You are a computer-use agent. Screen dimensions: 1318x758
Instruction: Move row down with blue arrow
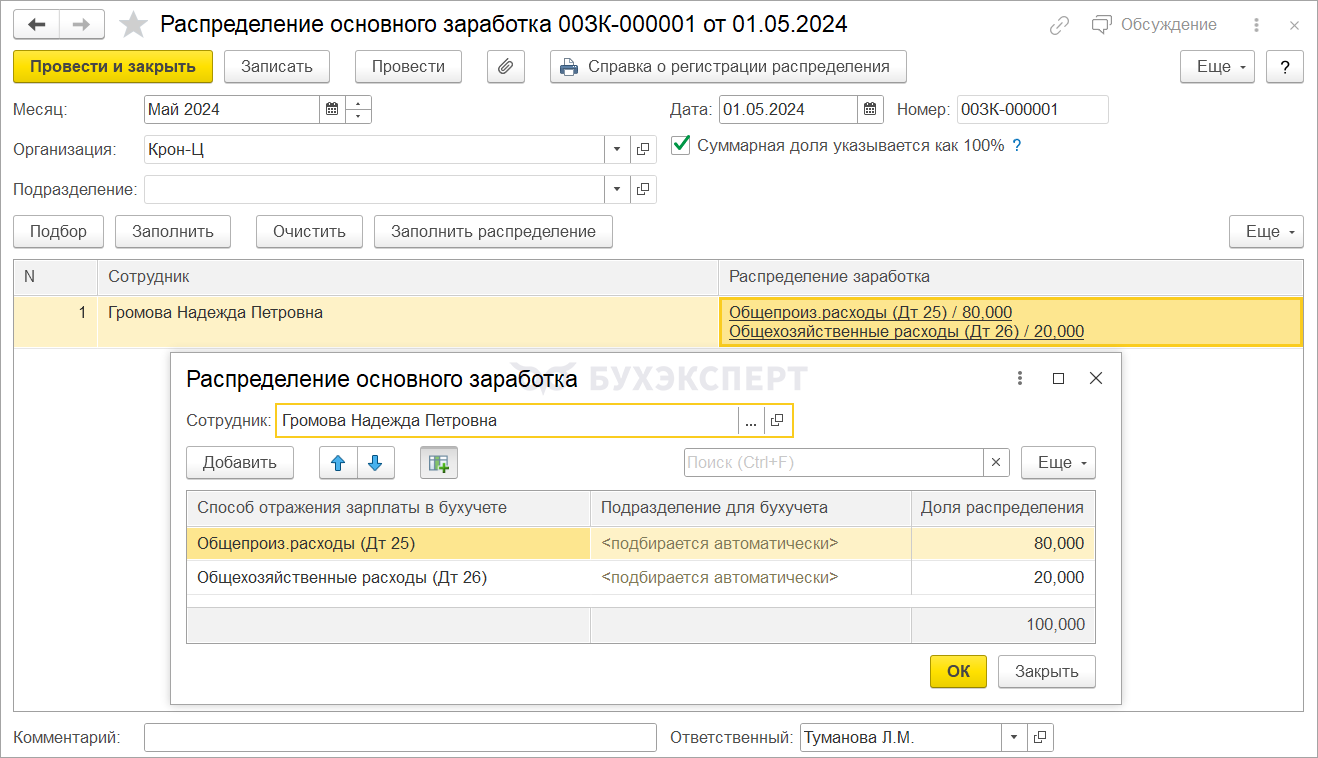376,463
